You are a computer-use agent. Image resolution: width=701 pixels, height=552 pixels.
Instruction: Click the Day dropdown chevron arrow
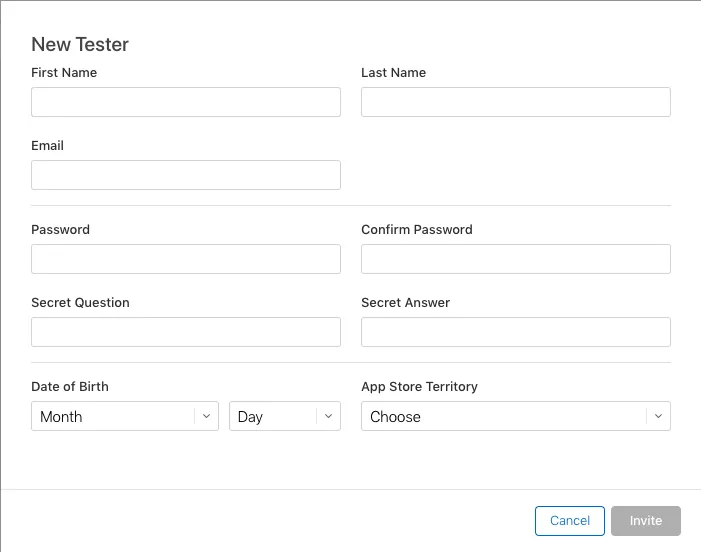tap(328, 416)
